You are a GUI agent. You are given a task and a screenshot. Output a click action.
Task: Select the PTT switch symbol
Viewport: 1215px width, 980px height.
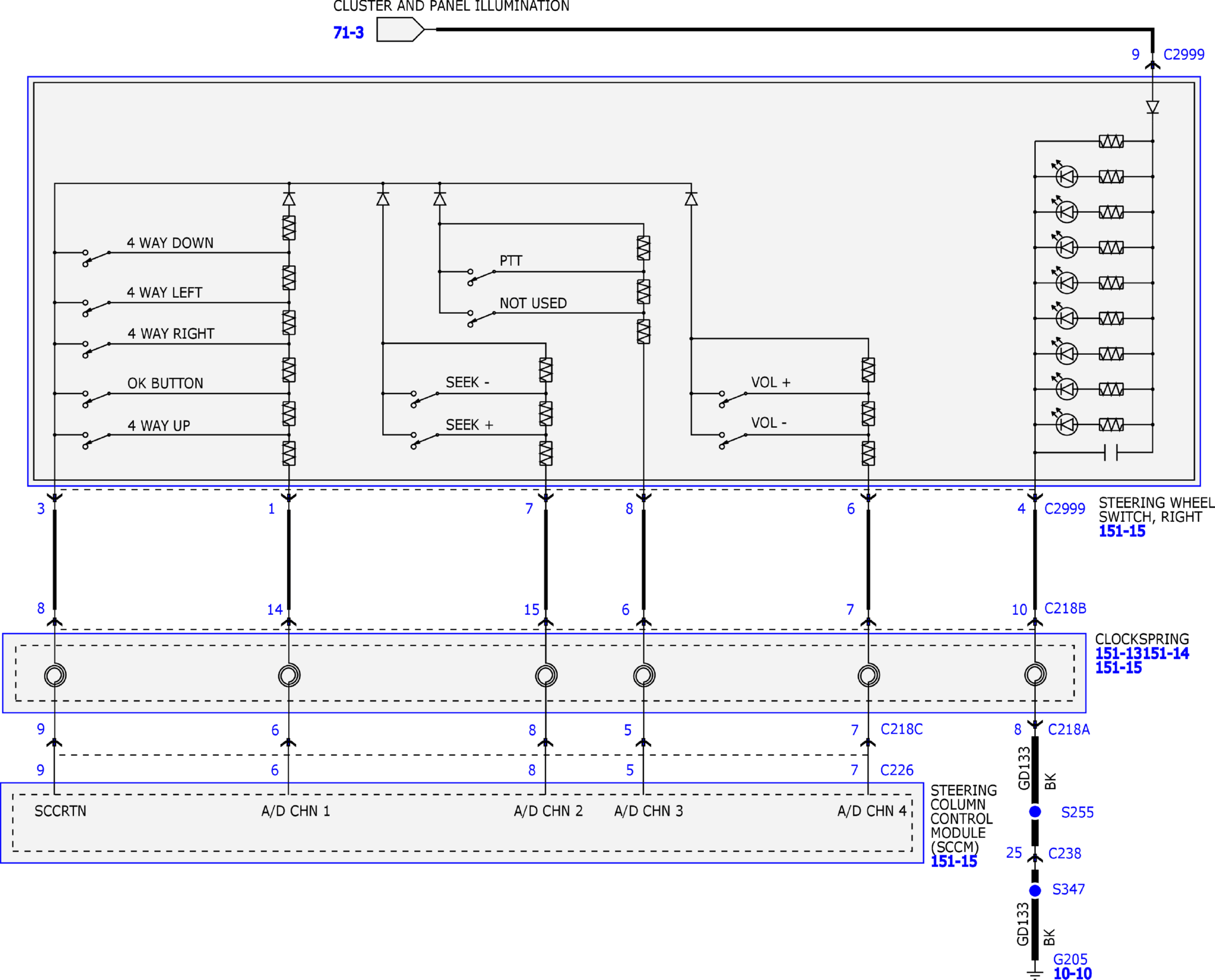tap(481, 277)
